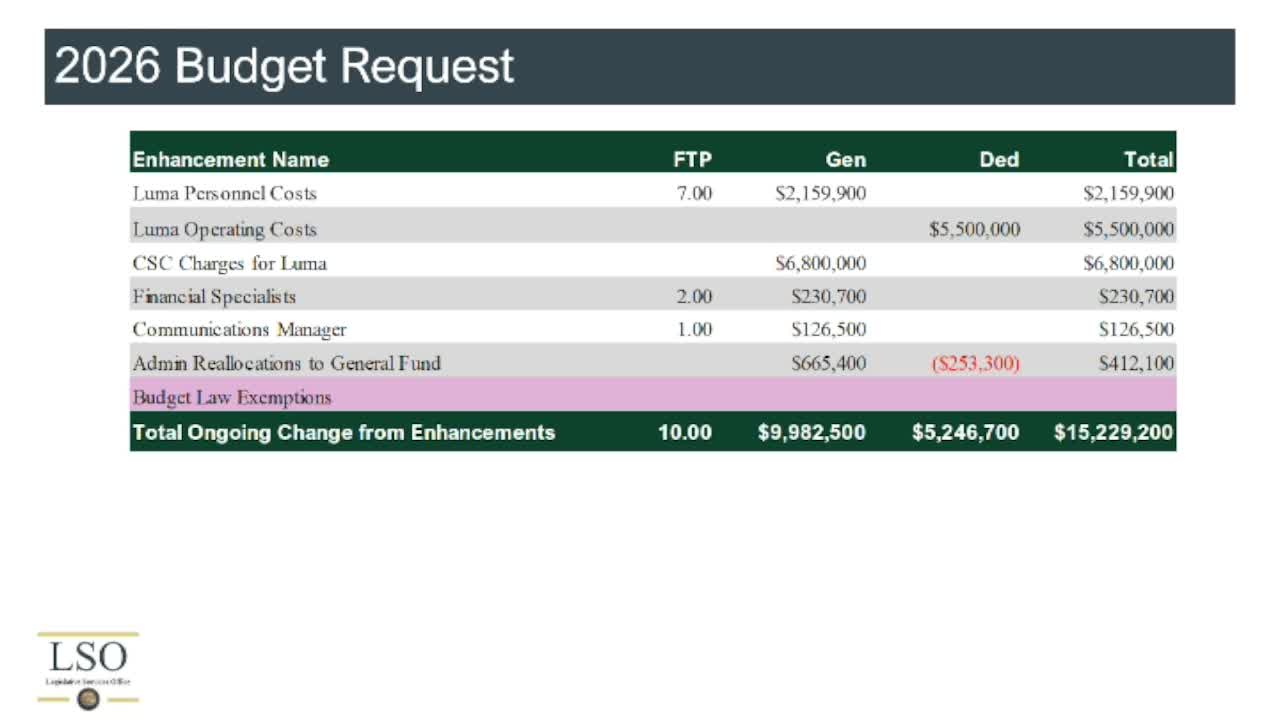This screenshot has width=1280, height=720.
Task: Select the Financial Specialists row label
Action: click(214, 296)
